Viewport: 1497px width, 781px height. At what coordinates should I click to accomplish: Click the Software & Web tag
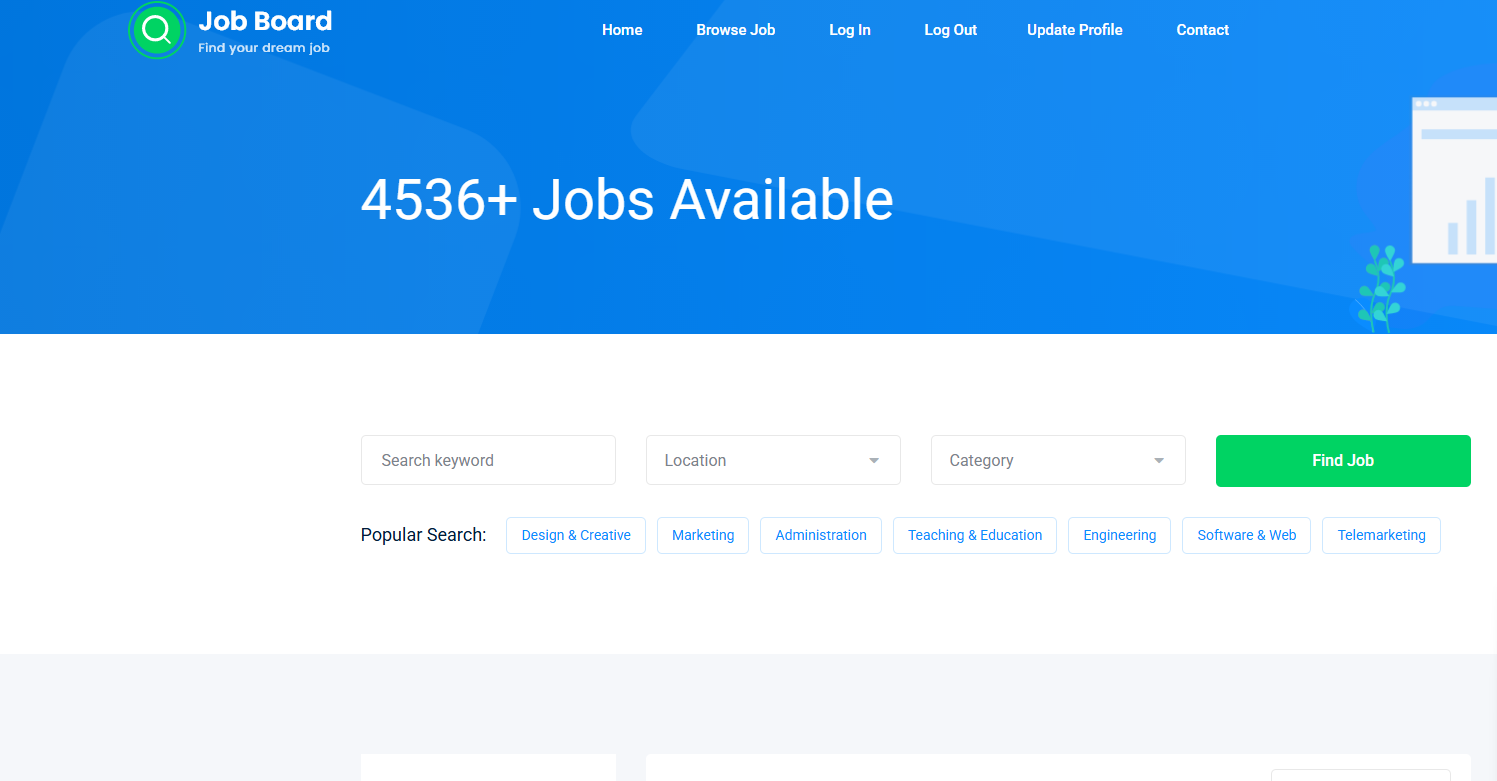1246,535
